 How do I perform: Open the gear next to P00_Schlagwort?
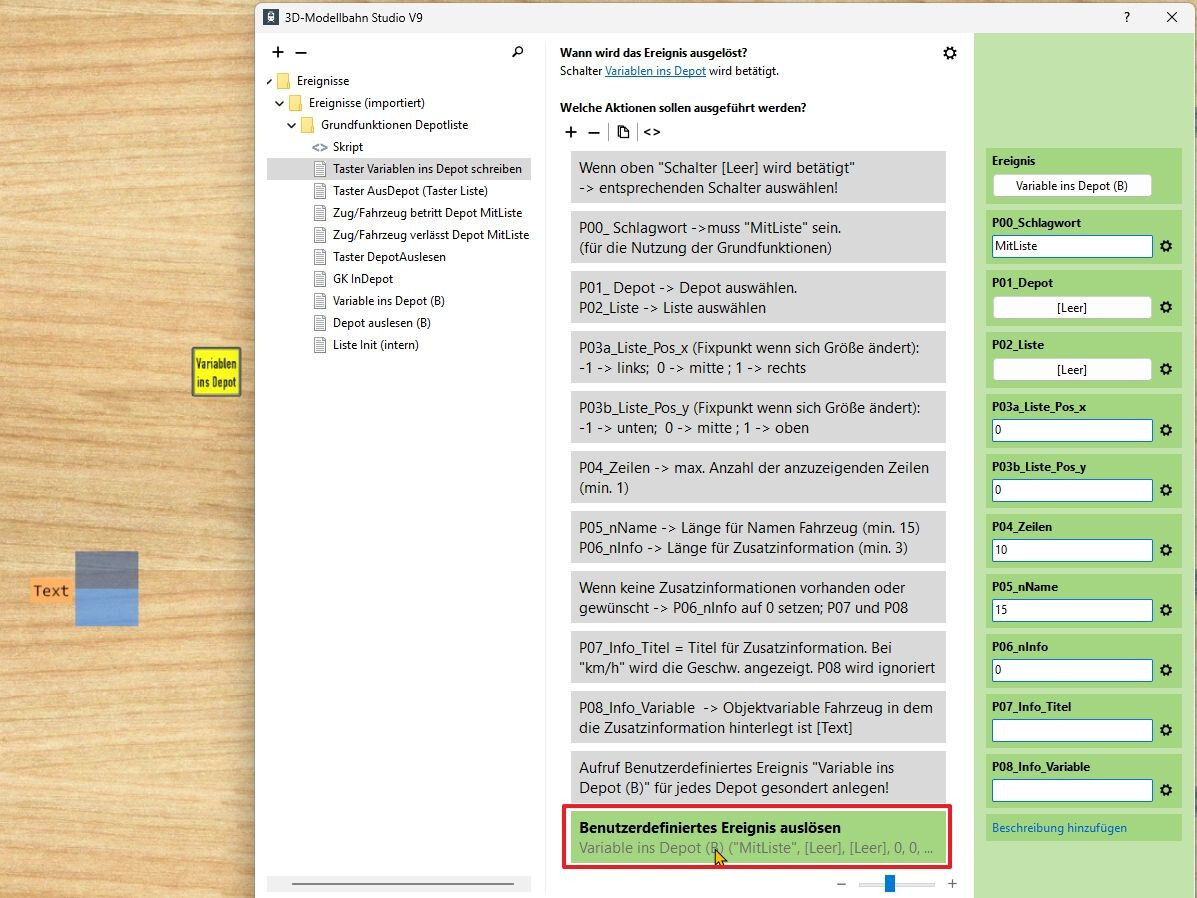coord(1166,246)
